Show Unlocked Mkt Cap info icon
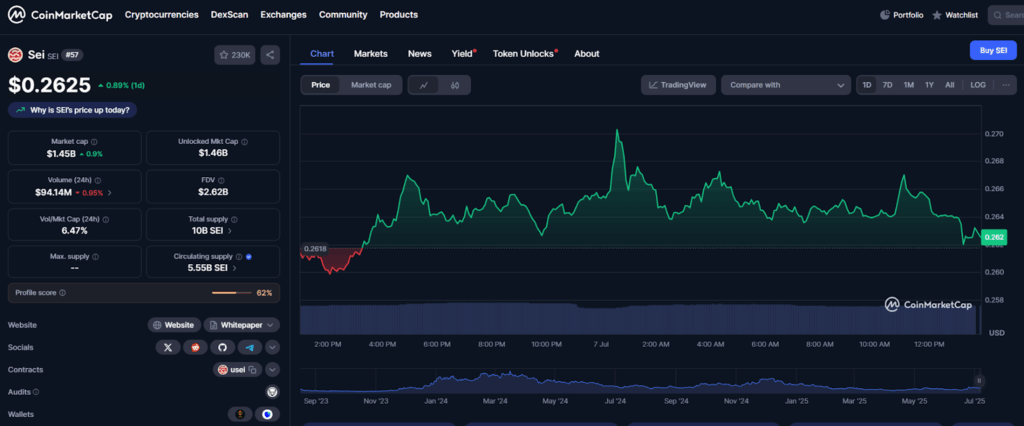1024x426 pixels. tap(244, 142)
